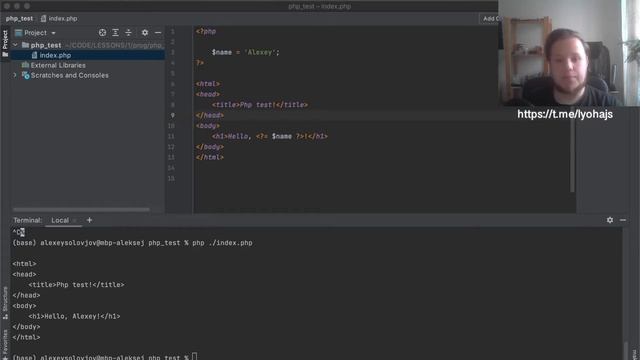Hide the Project panel with minus icon

click(x=158, y=33)
